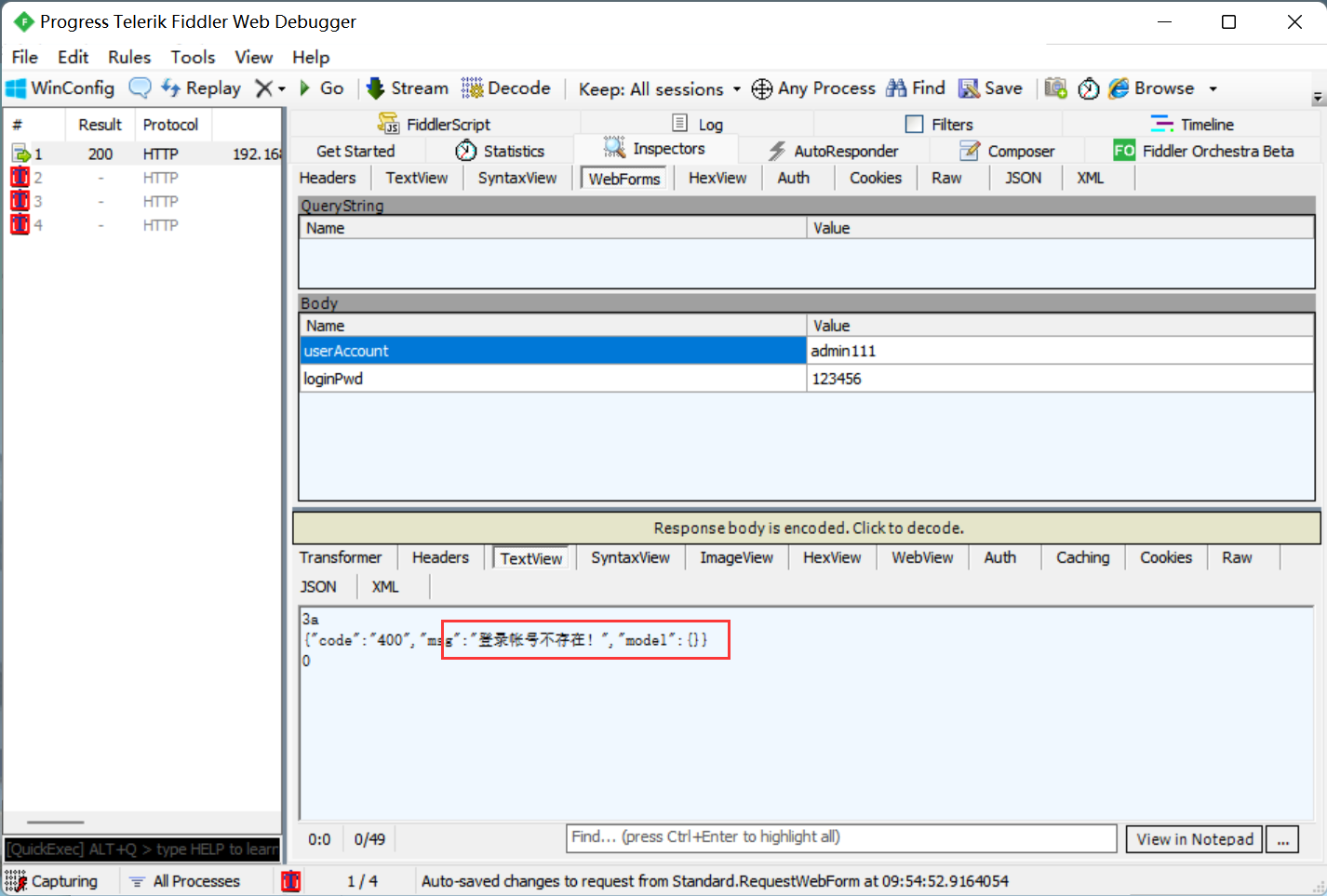
Task: Click the admin111 value cell
Action: [x=1060, y=351]
